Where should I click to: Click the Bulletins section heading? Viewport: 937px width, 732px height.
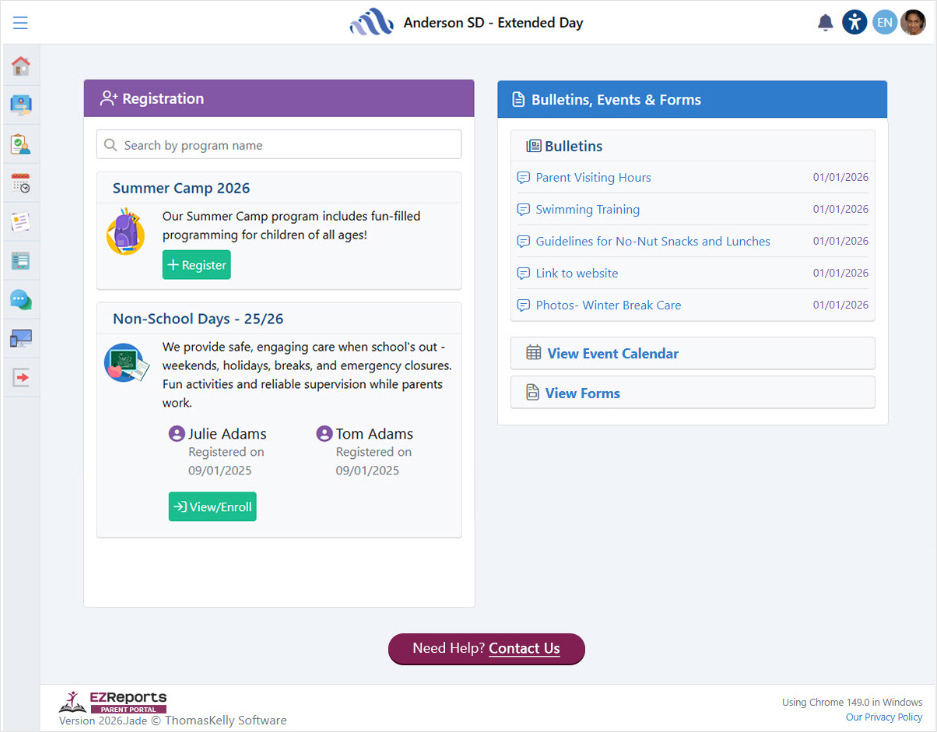click(573, 146)
